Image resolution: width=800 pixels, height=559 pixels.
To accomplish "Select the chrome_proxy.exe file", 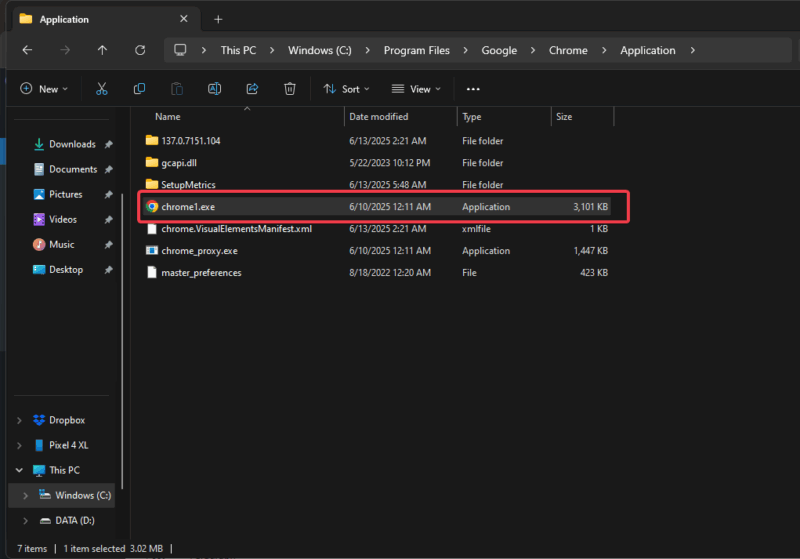I will (199, 251).
